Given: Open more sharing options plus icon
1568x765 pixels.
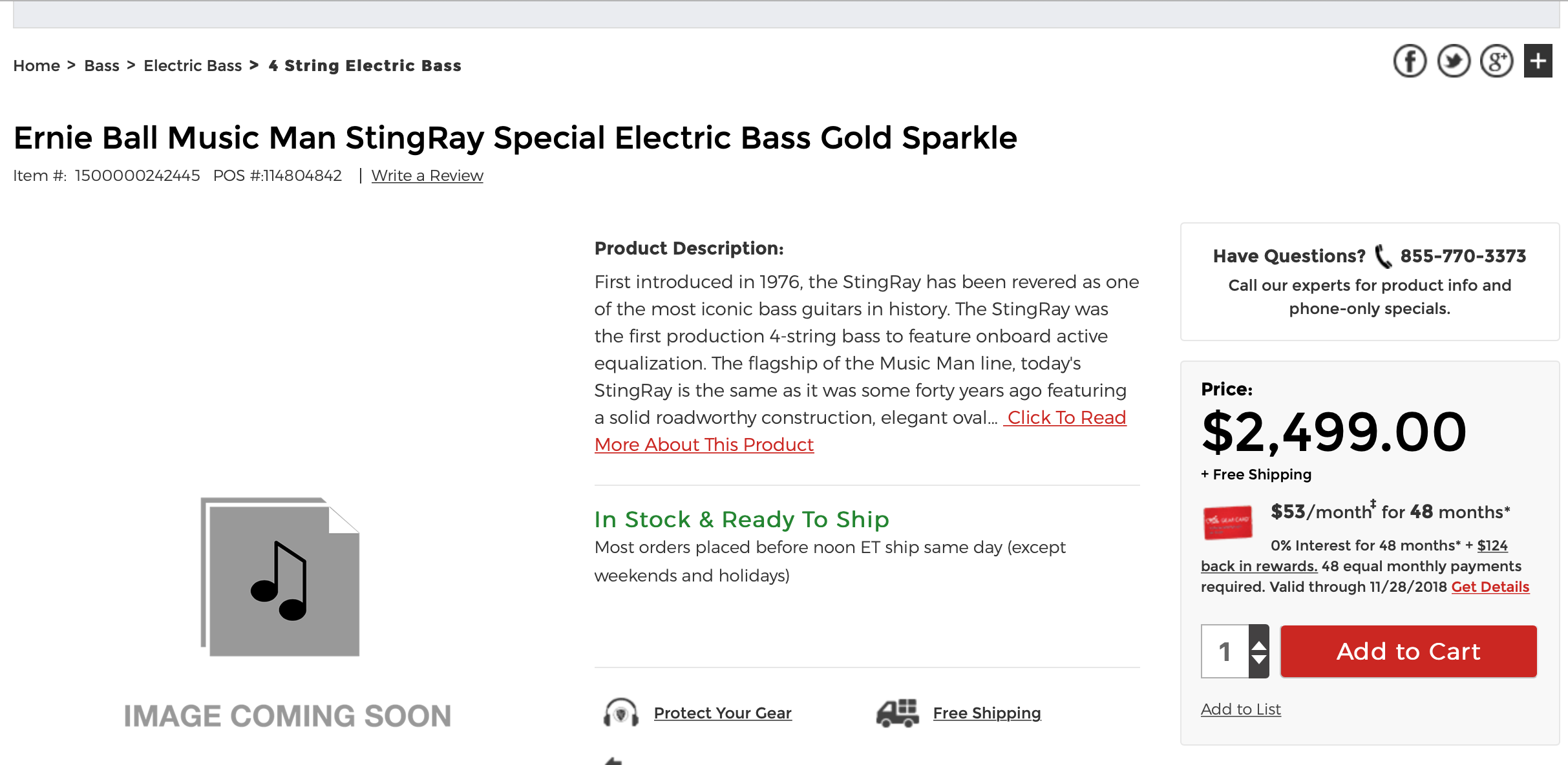Looking at the screenshot, I should [x=1538, y=61].
